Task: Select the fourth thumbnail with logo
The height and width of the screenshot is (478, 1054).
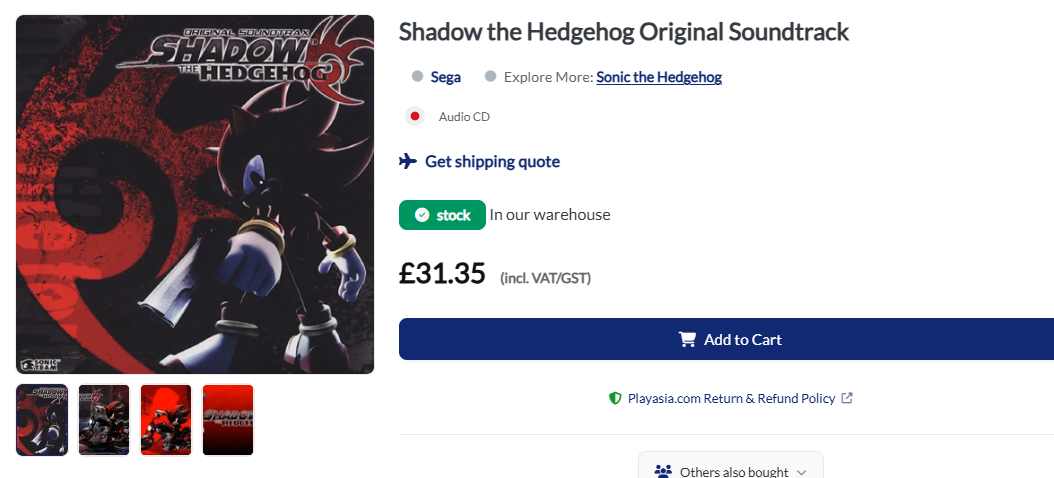Action: (228, 420)
